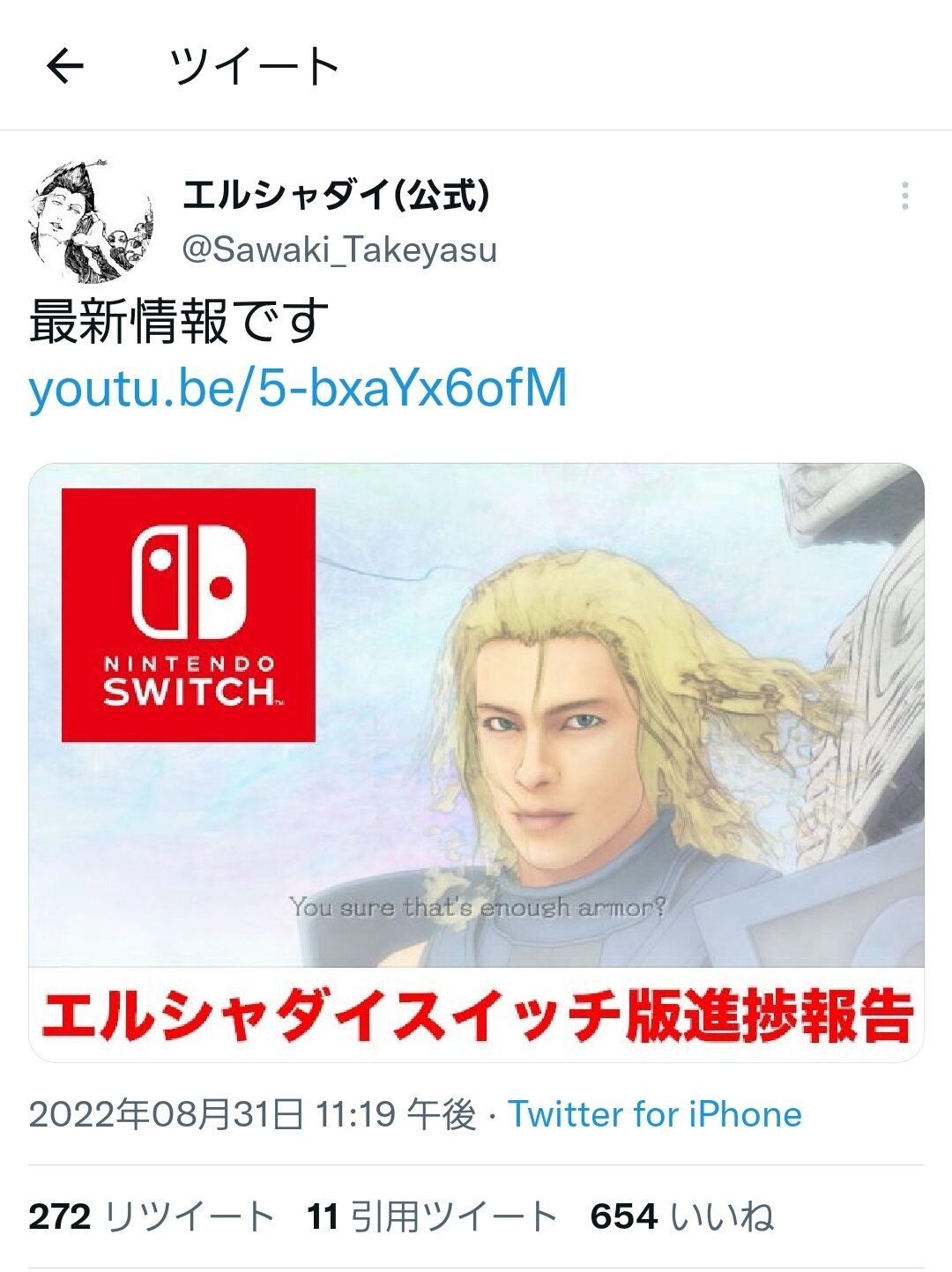Tap the 2022年08月31日 timestamp
Screen dimensions: 952x1272
252,1114
